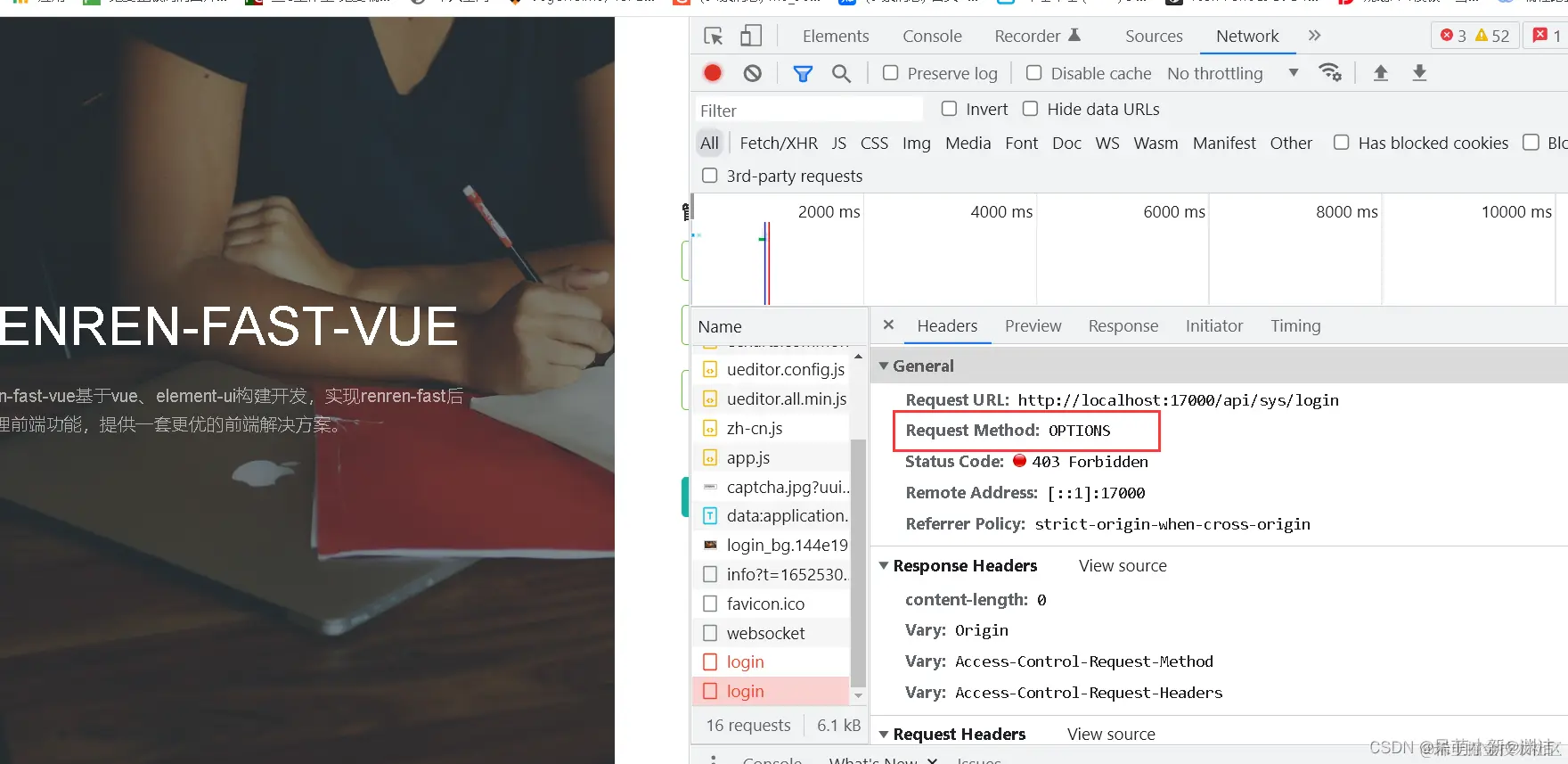Open the issues counter badge
This screenshot has height=764, width=1568.
click(x=1546, y=36)
